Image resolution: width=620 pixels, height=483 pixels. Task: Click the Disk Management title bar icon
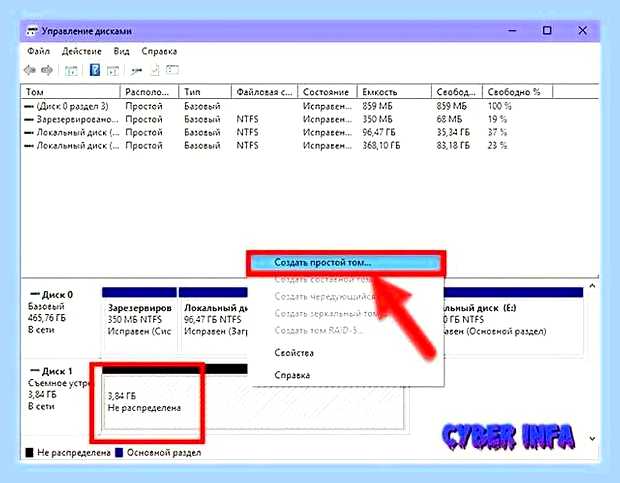pyautogui.click(x=32, y=31)
